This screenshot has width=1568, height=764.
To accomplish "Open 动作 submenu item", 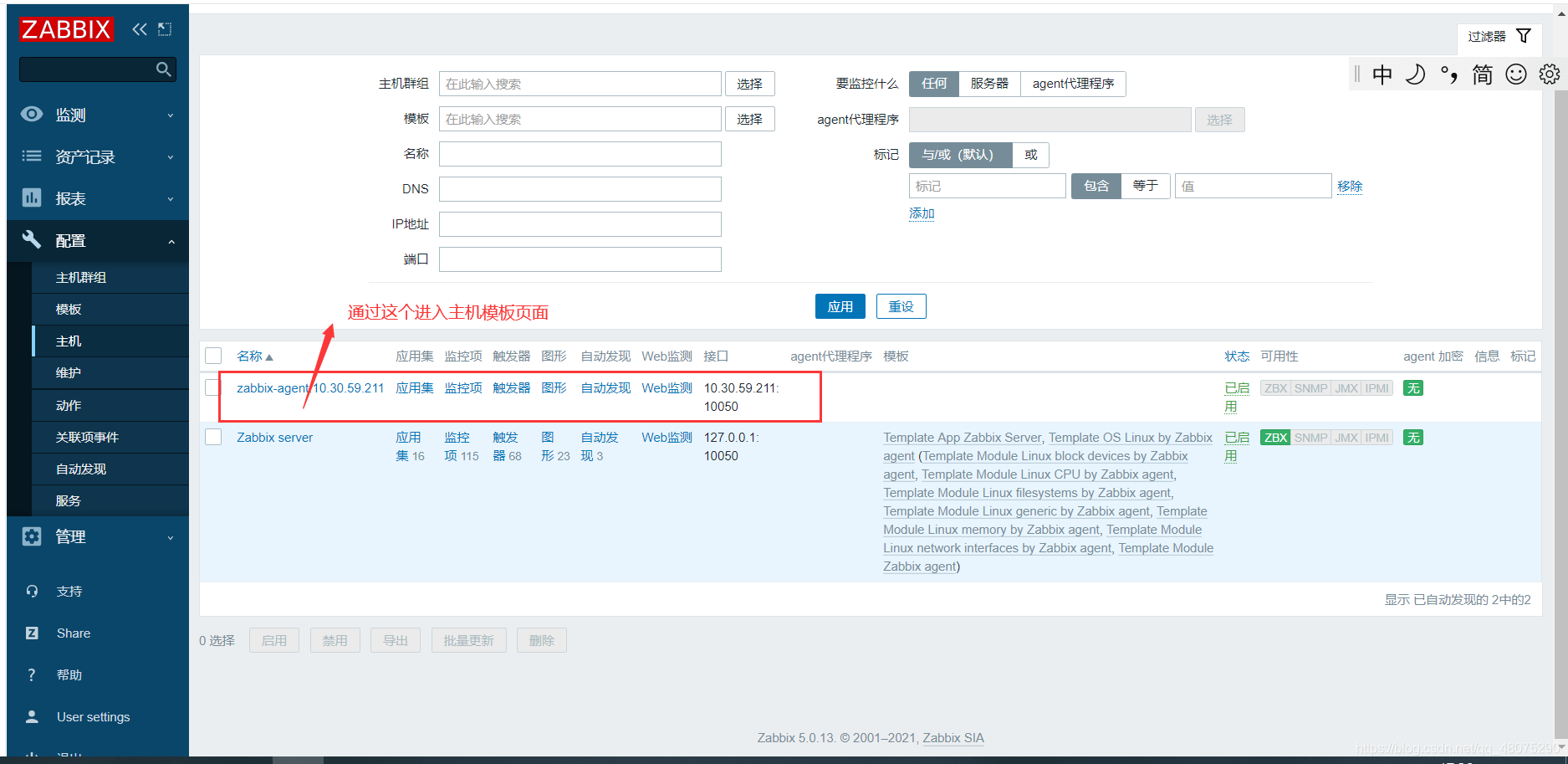I will point(110,405).
